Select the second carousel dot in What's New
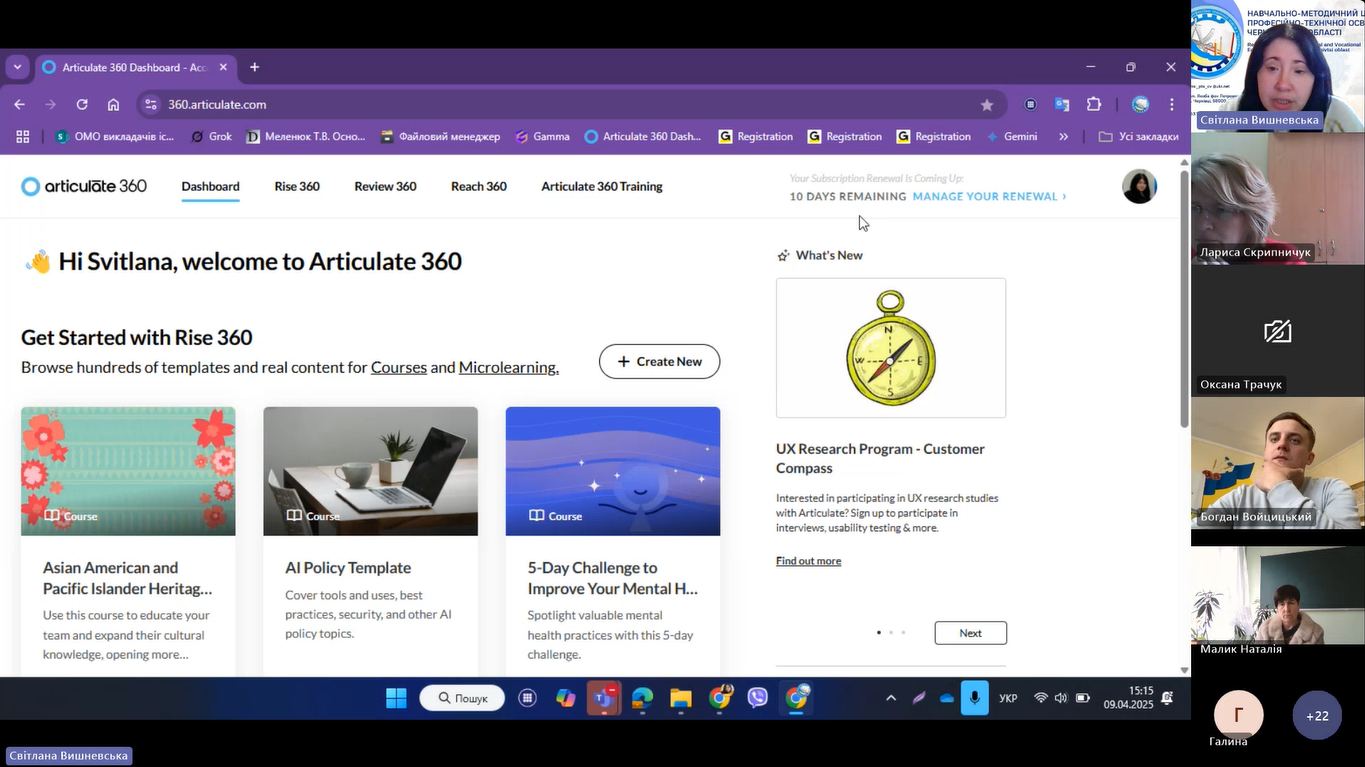 891,633
